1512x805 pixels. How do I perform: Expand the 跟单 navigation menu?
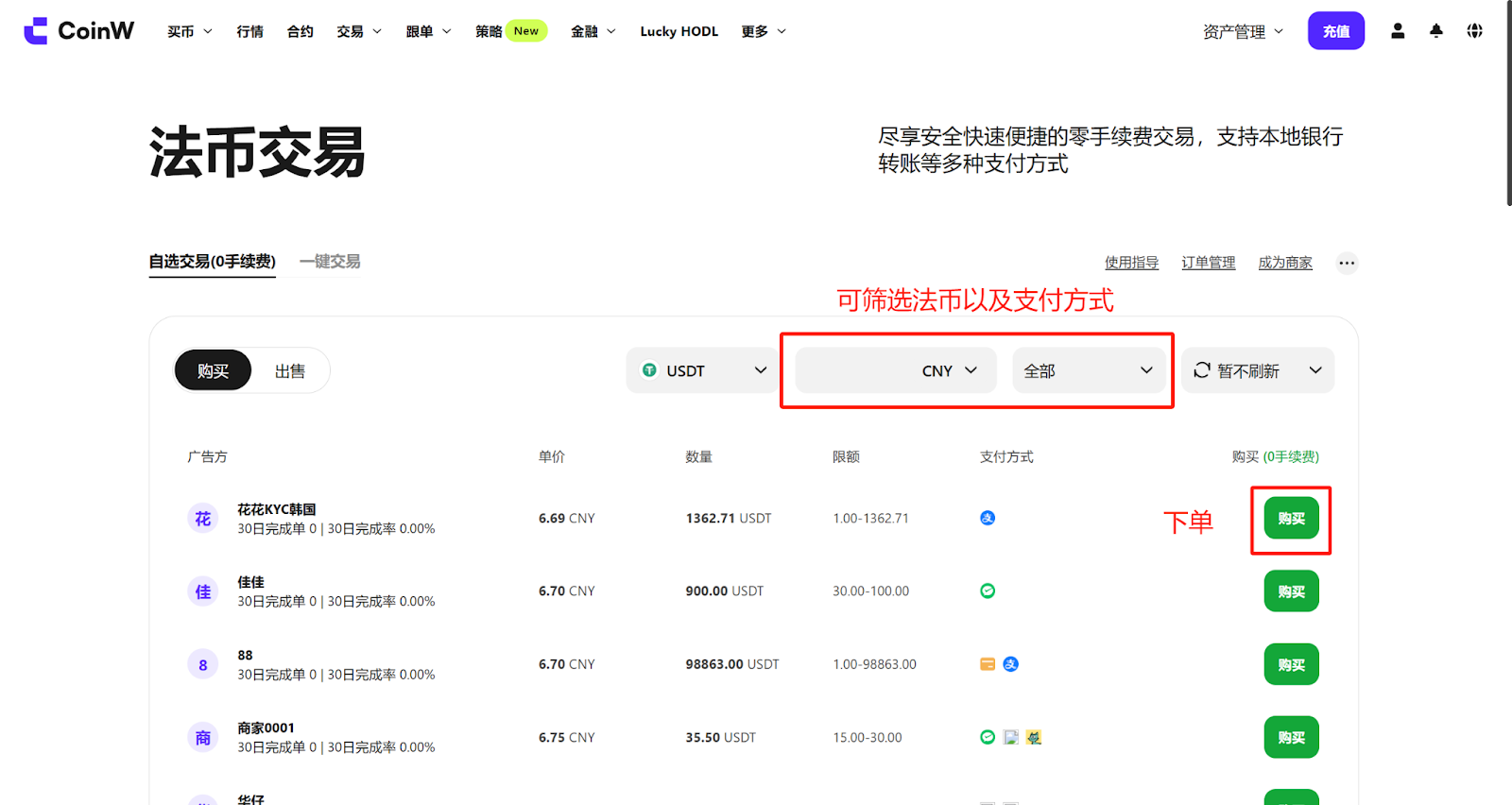429,31
